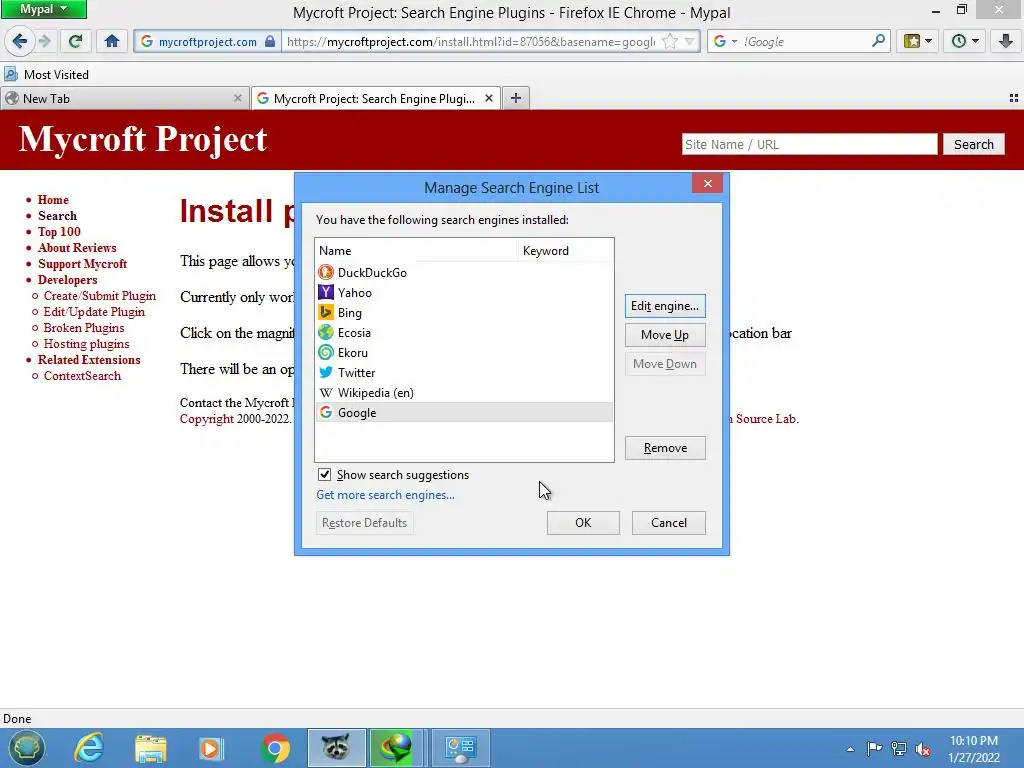1024x768 pixels.
Task: Select the Google search engine row
Action: 464,413
